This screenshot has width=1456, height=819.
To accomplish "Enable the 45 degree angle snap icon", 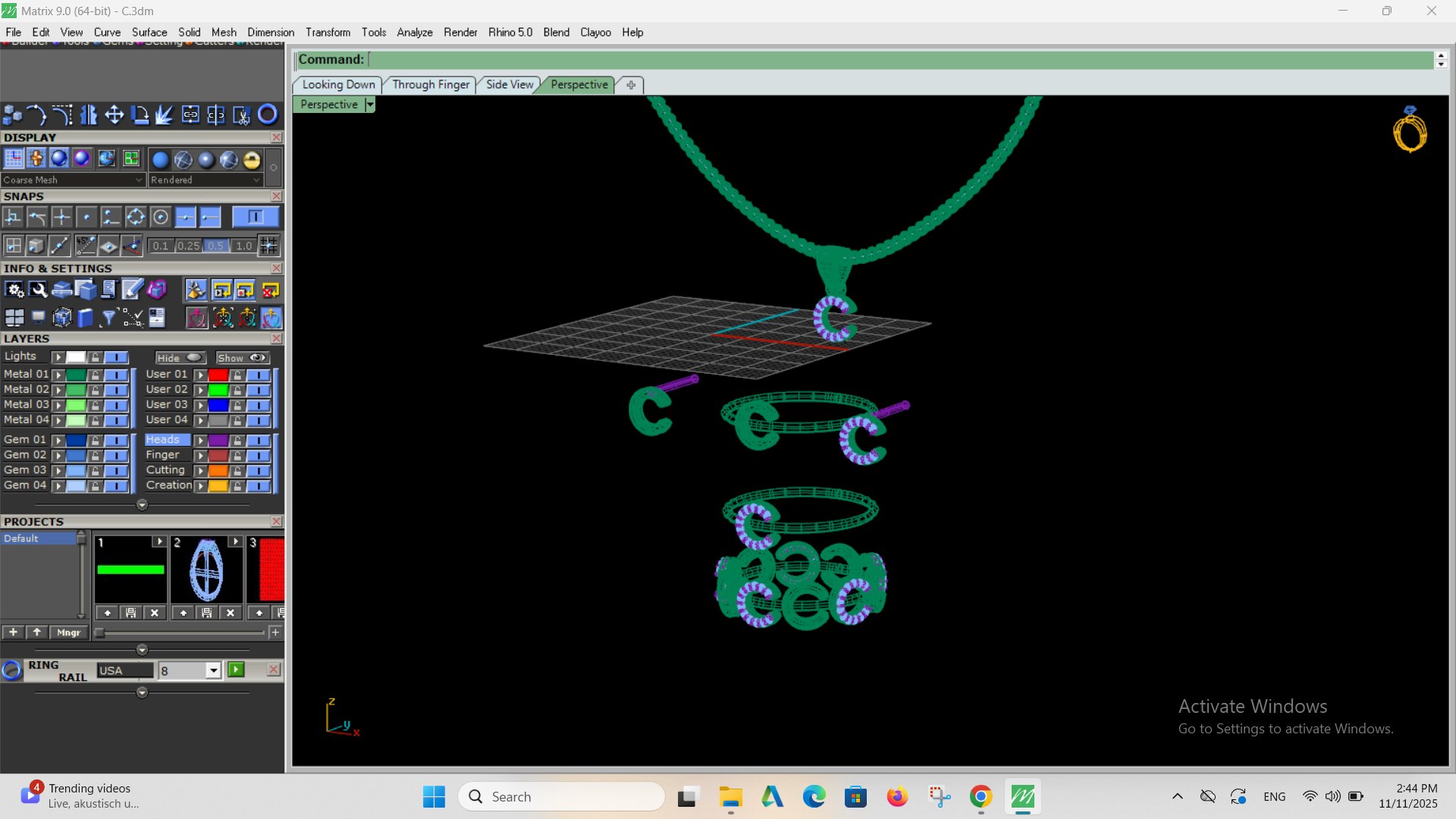I will (x=86, y=246).
